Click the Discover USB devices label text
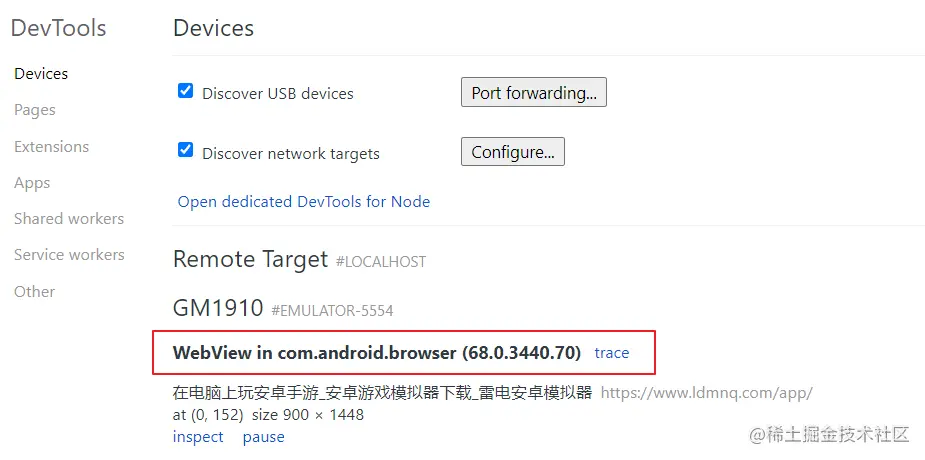The height and width of the screenshot is (460, 925). click(x=278, y=94)
